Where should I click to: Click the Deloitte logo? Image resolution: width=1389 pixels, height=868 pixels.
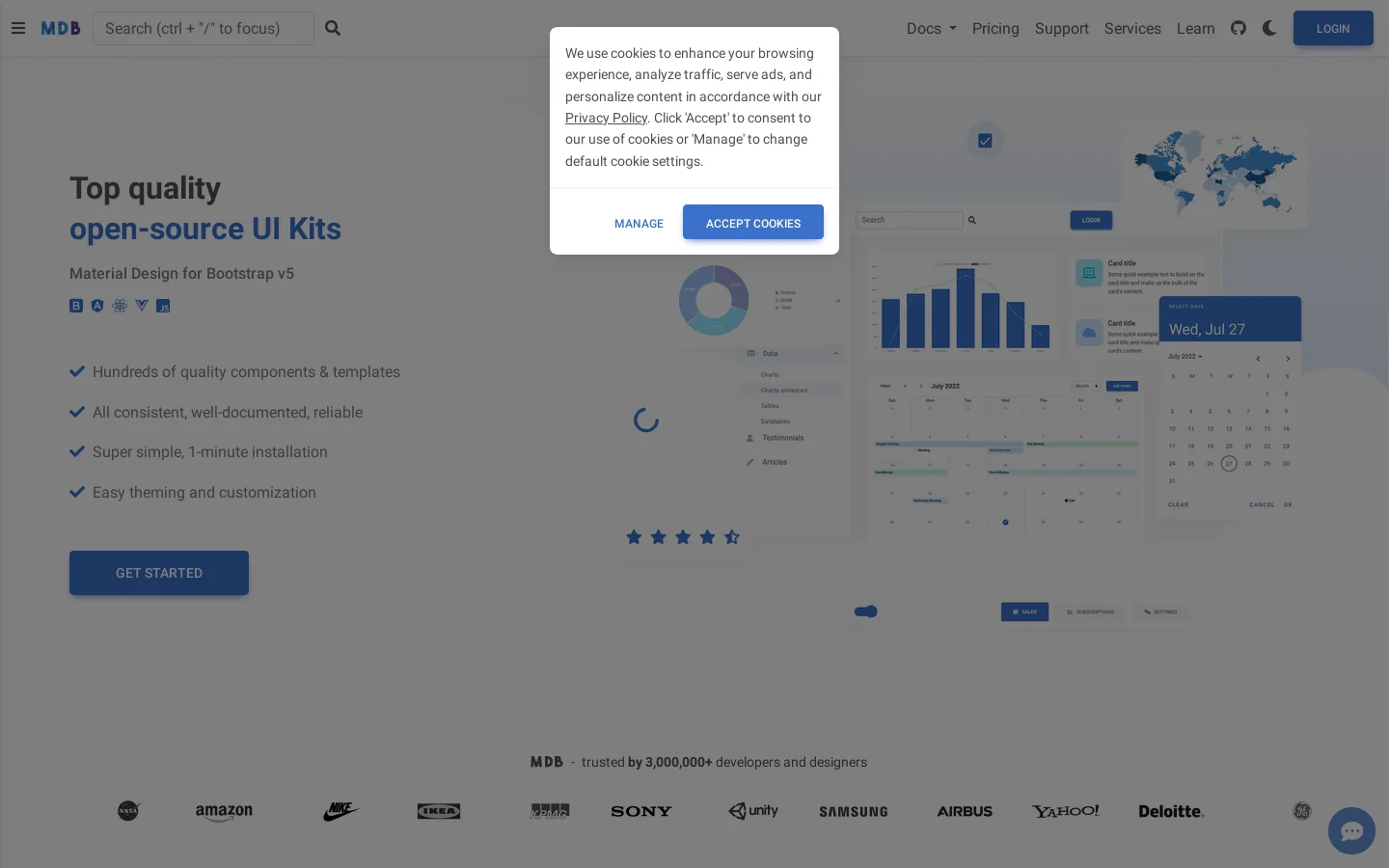[1171, 811]
